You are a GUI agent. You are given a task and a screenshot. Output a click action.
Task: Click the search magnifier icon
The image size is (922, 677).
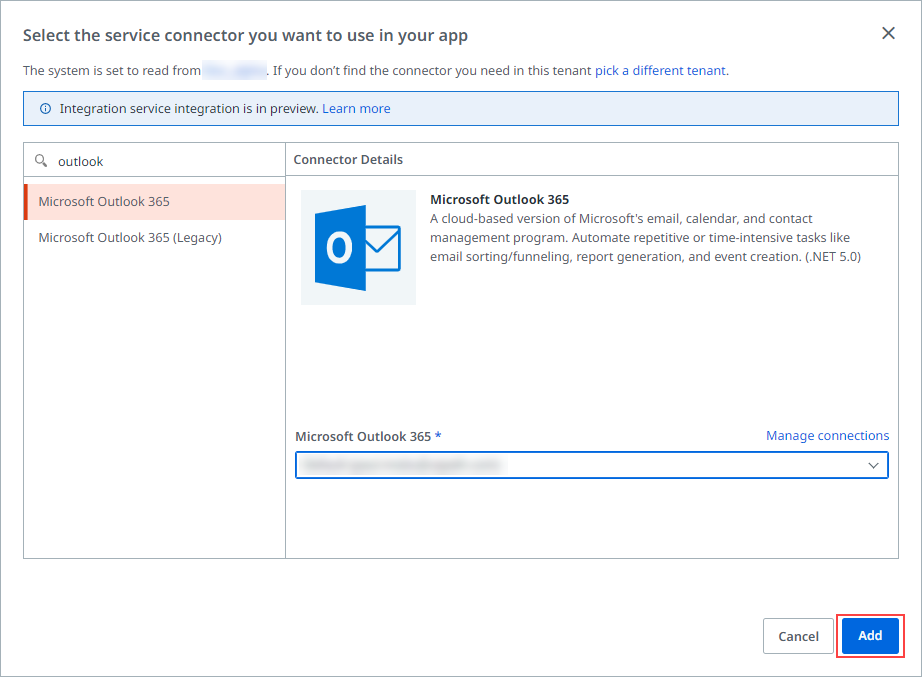coord(41,161)
